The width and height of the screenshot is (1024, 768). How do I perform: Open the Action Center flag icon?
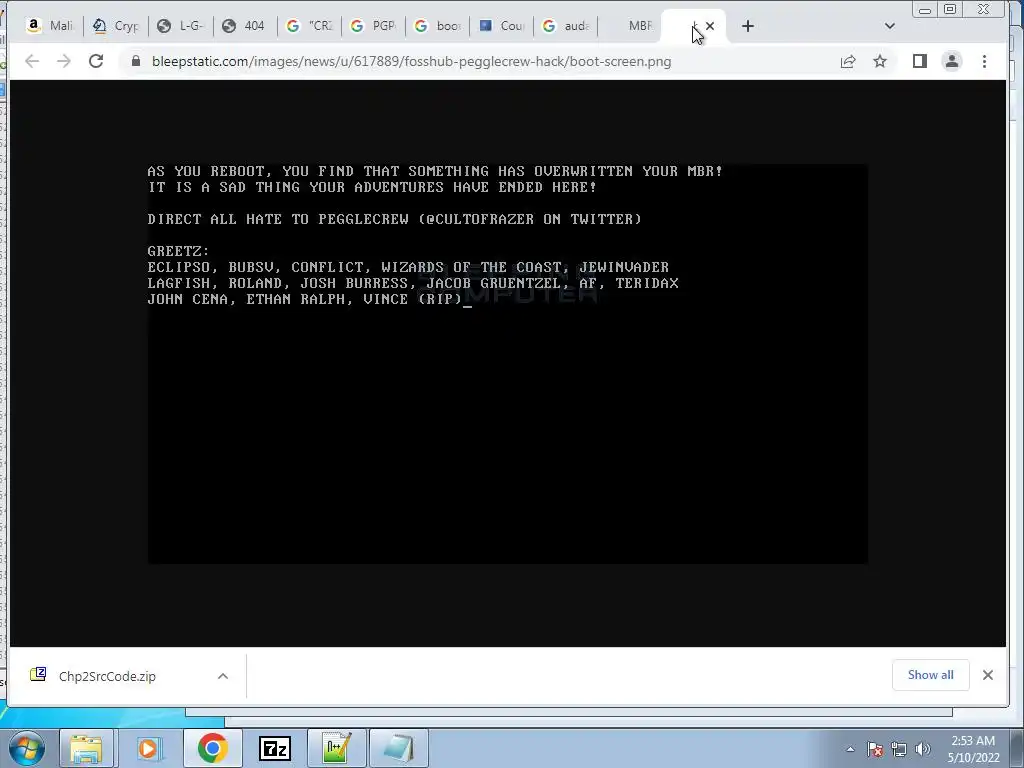coord(875,749)
